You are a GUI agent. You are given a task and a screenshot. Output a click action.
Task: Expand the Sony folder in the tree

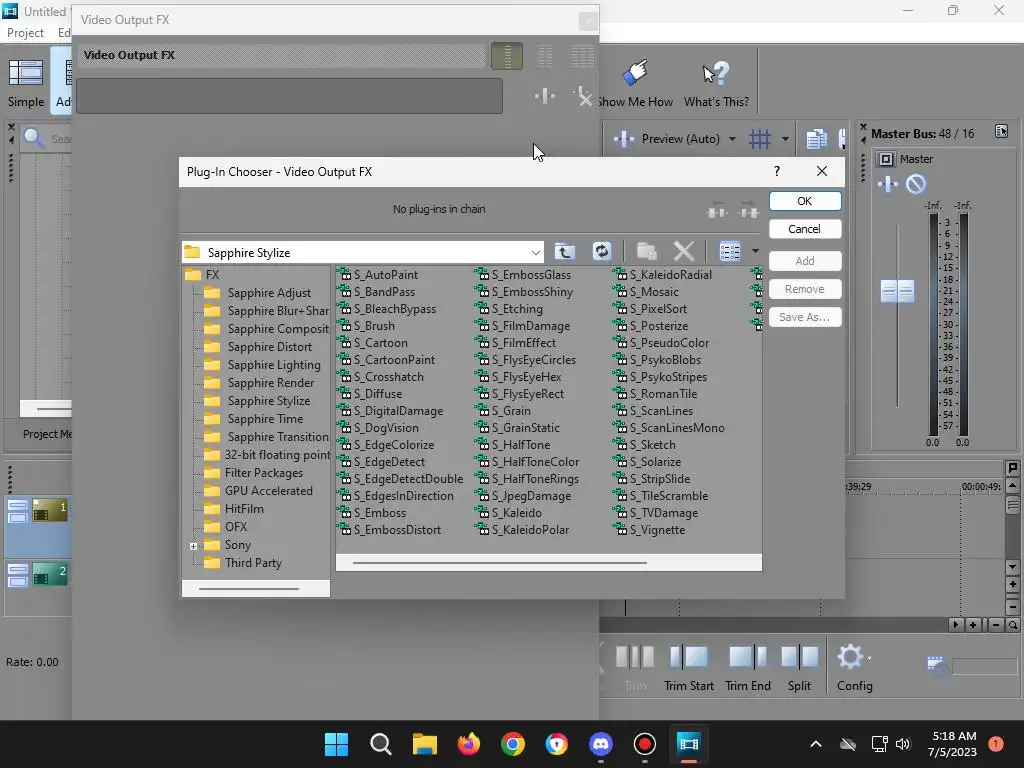[x=193, y=546]
